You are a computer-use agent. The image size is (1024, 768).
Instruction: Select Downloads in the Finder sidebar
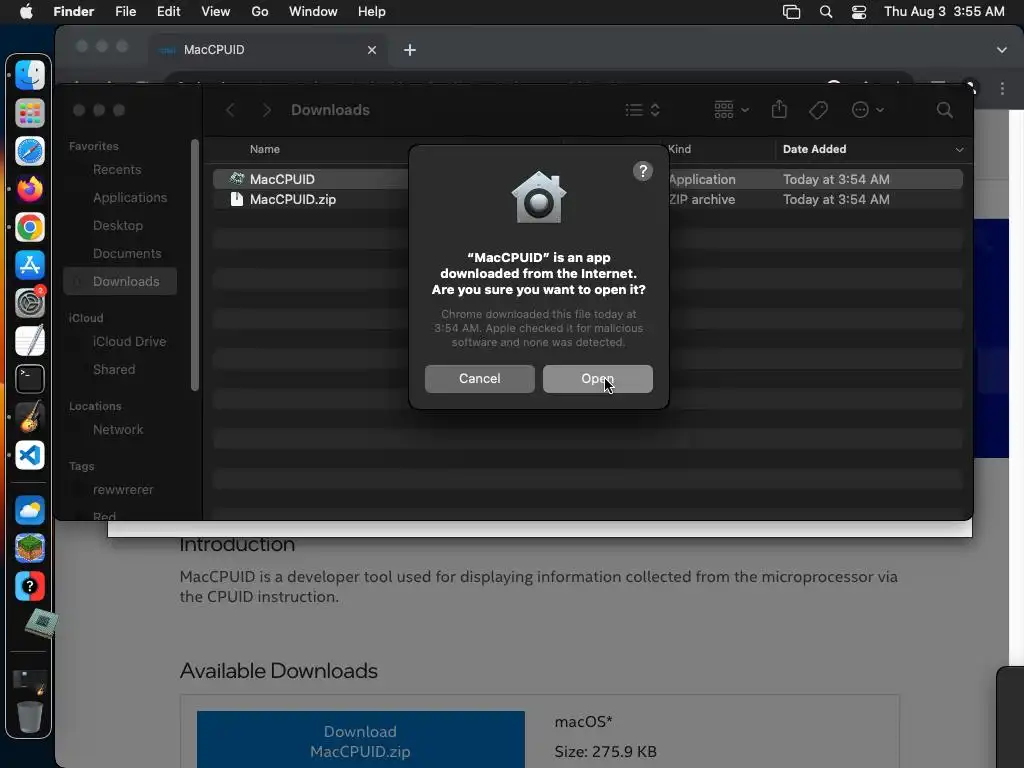tap(120, 281)
